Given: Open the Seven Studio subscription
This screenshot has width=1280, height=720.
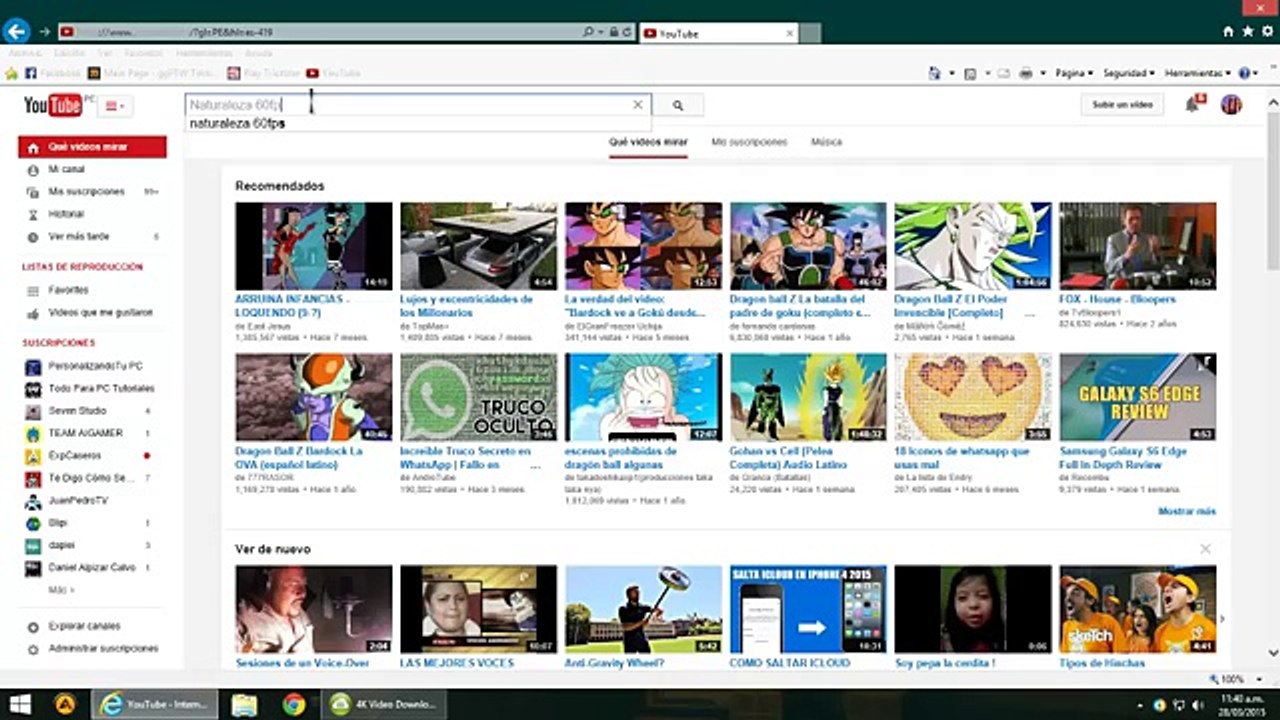Looking at the screenshot, I should tap(77, 411).
